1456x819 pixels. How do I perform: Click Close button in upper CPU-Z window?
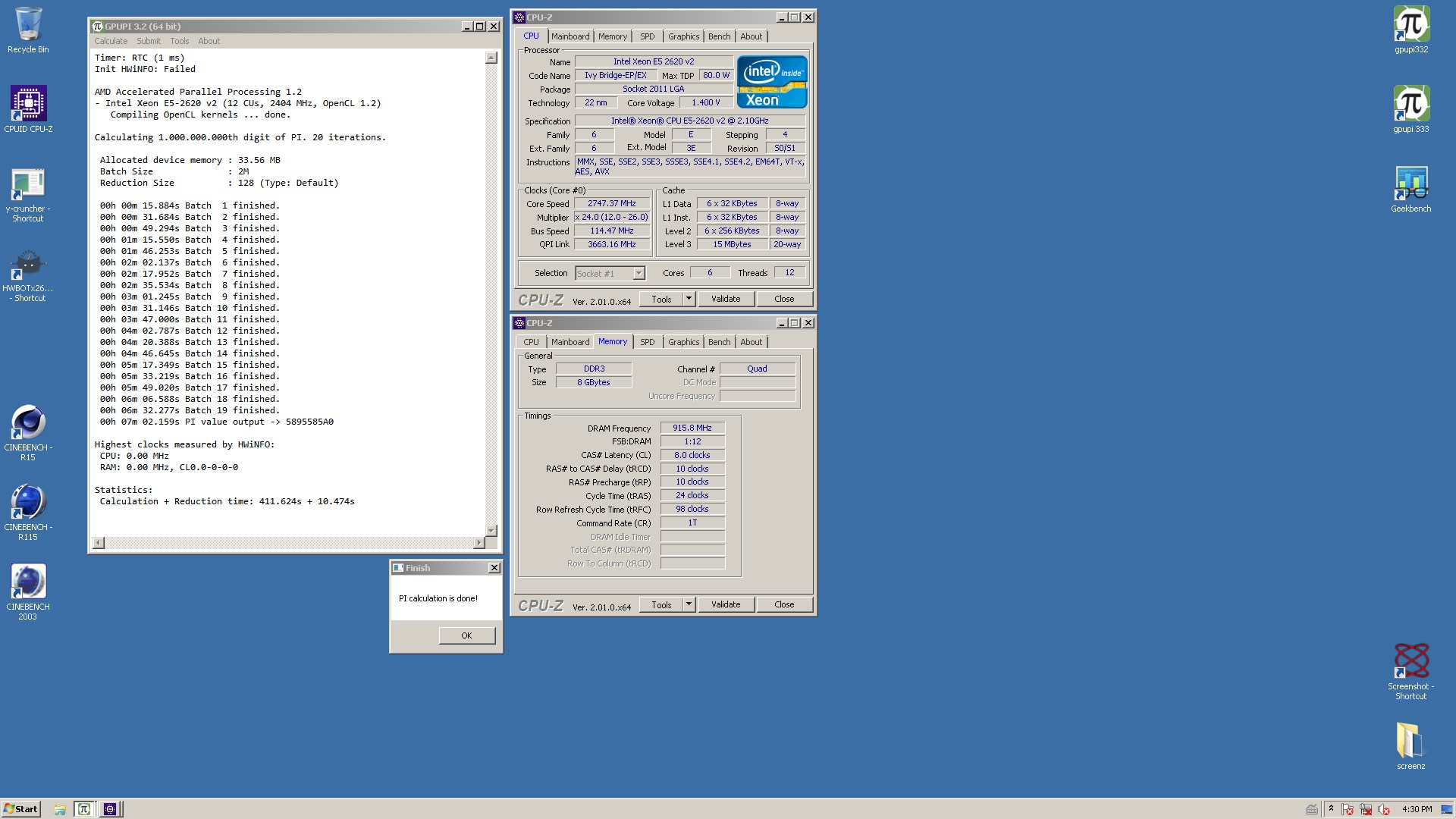[784, 299]
